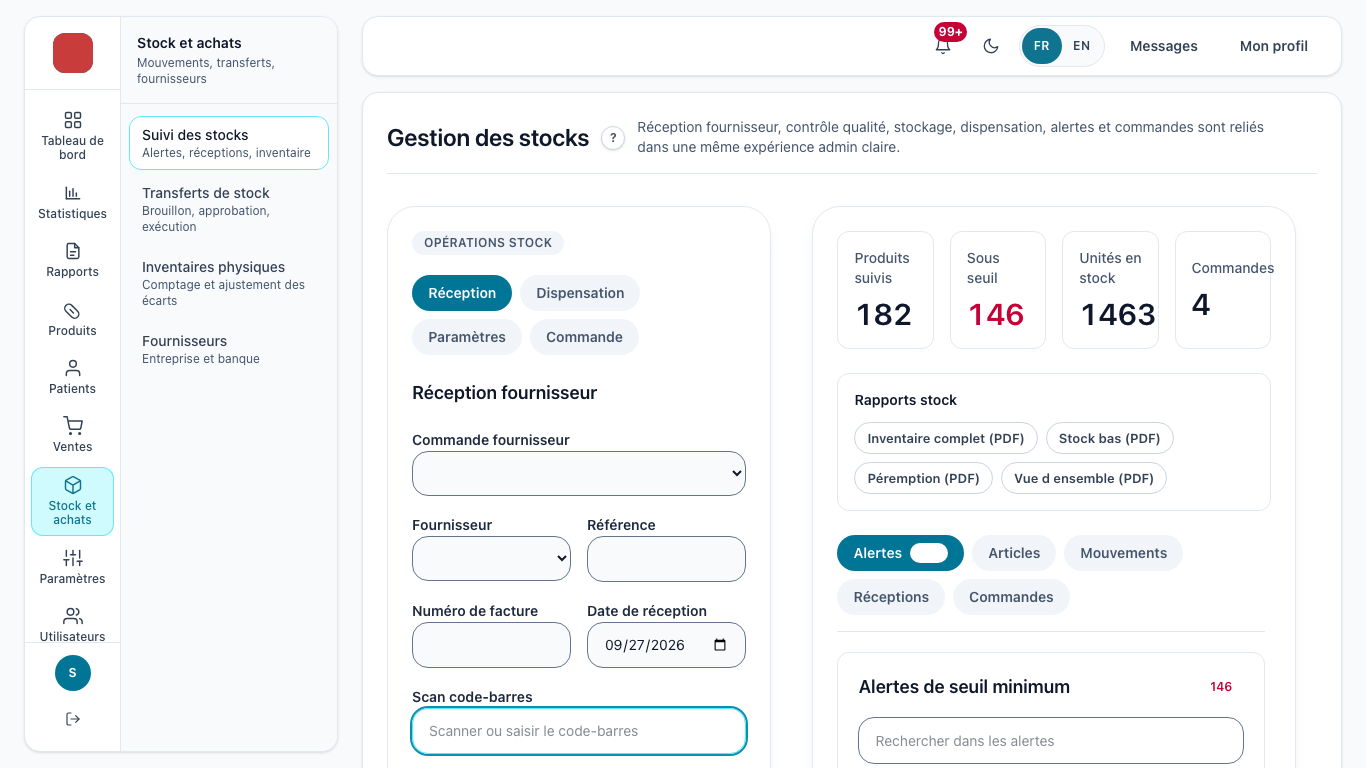Show the Commandes list tab
1366x768 pixels.
(1011, 597)
